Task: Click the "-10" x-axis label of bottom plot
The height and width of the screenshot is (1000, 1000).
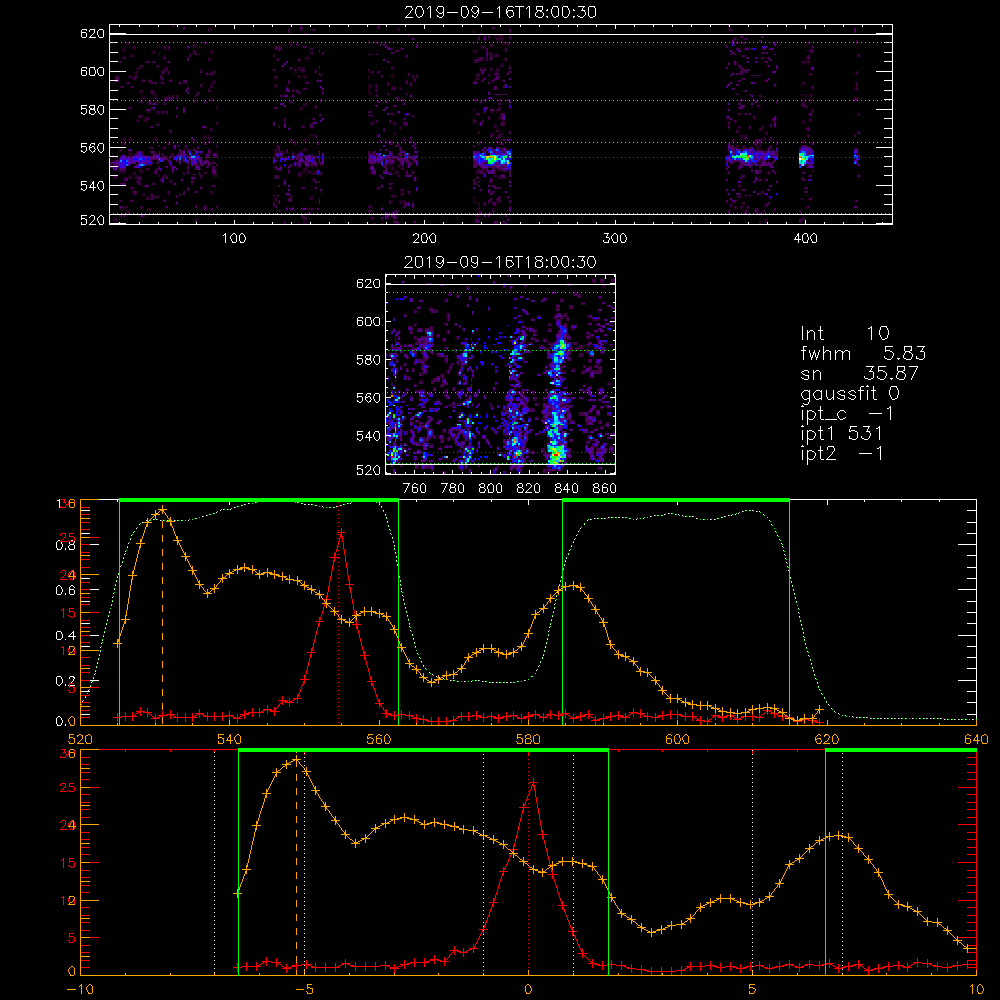Action: pos(80,990)
